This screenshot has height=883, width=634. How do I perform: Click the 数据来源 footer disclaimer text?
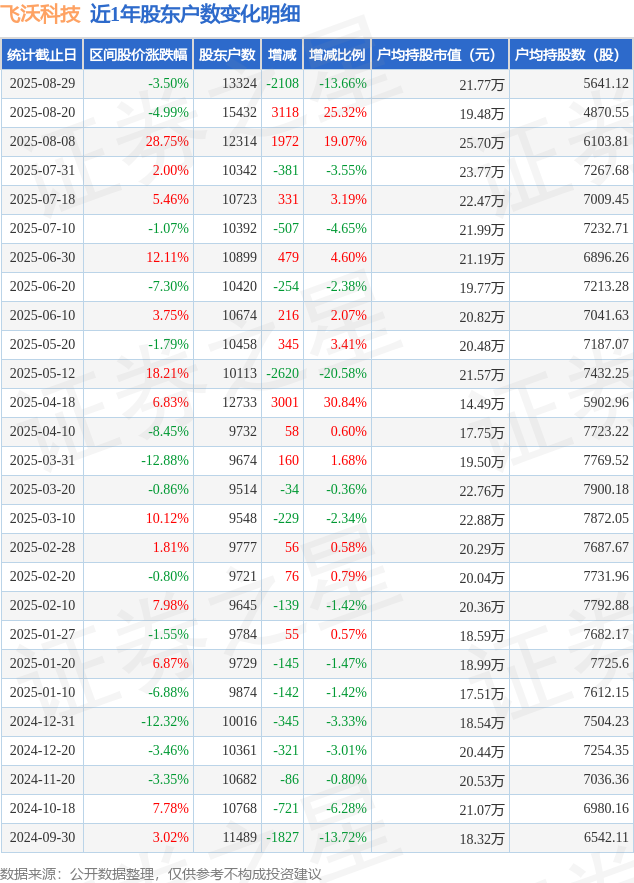pyautogui.click(x=160, y=873)
